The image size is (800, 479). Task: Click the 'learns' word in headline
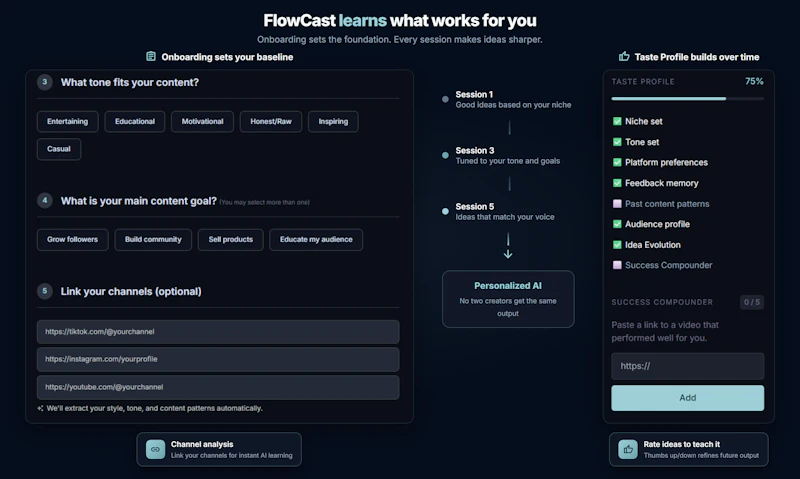363,20
